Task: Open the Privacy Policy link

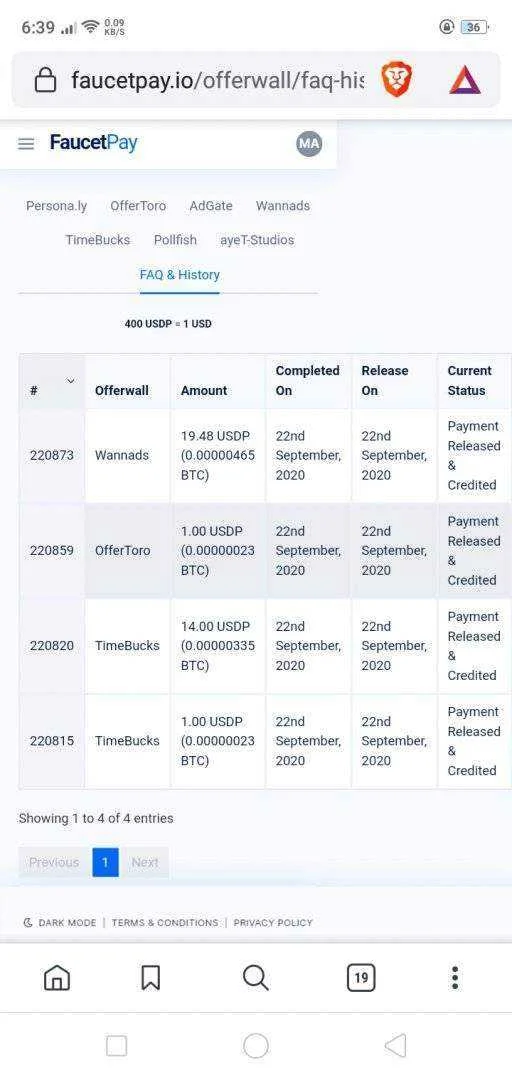Action: tap(273, 922)
